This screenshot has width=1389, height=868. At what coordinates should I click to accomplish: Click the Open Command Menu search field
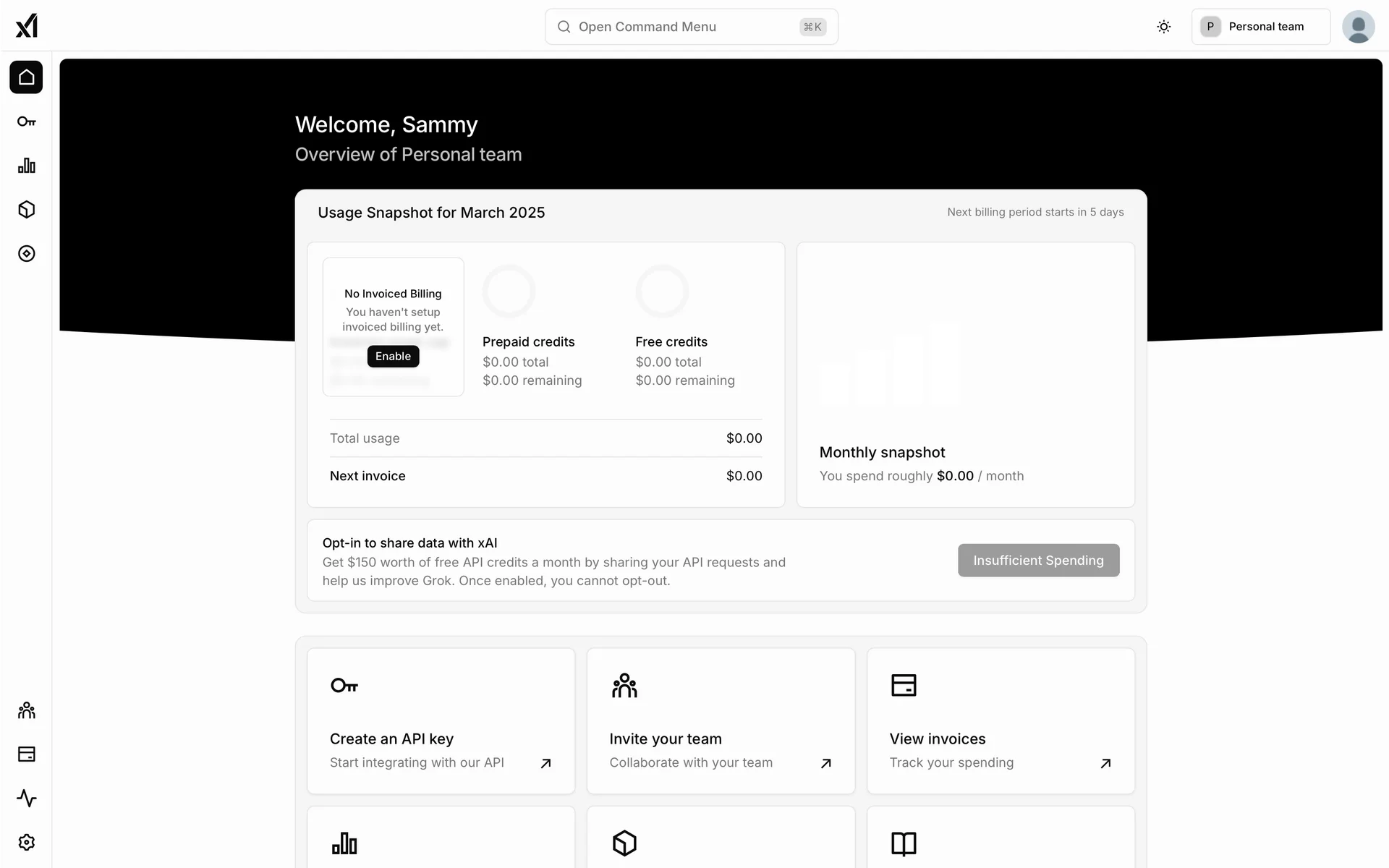coord(691,27)
